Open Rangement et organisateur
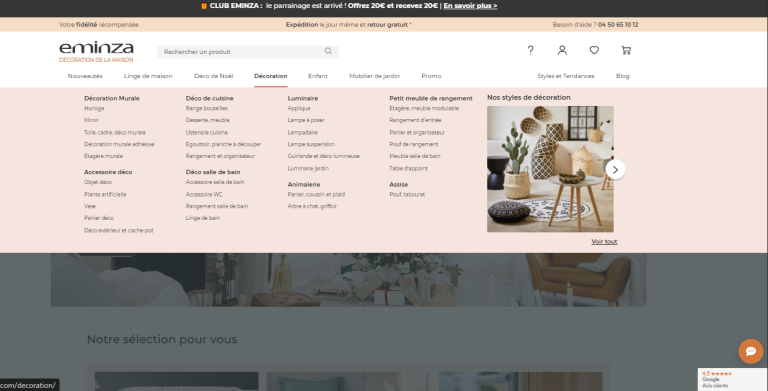The width and height of the screenshot is (768, 391). pyautogui.click(x=220, y=156)
